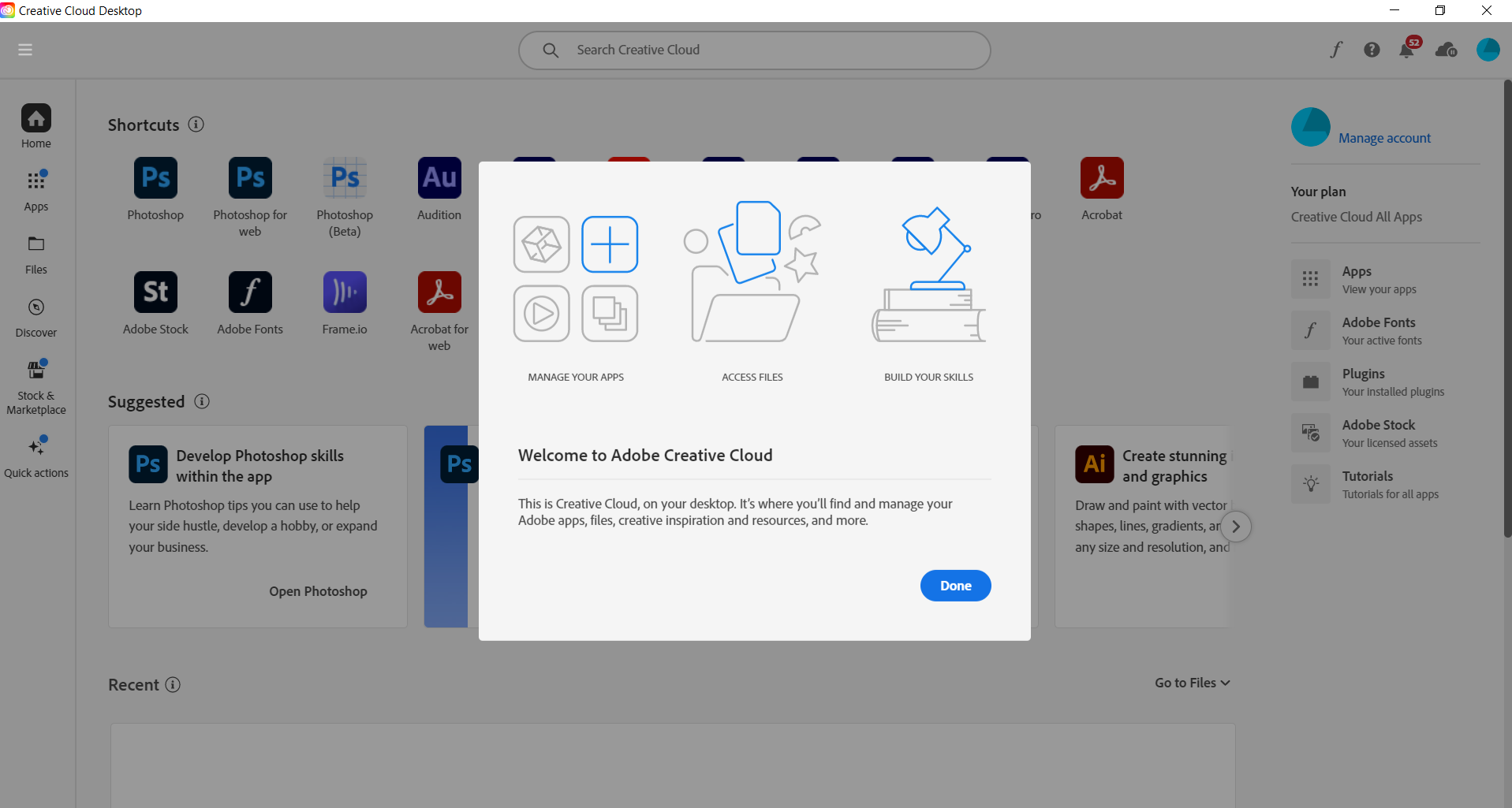1512x808 pixels.
Task: Click the Illustrator icon in Create stunning card
Action: [1095, 464]
